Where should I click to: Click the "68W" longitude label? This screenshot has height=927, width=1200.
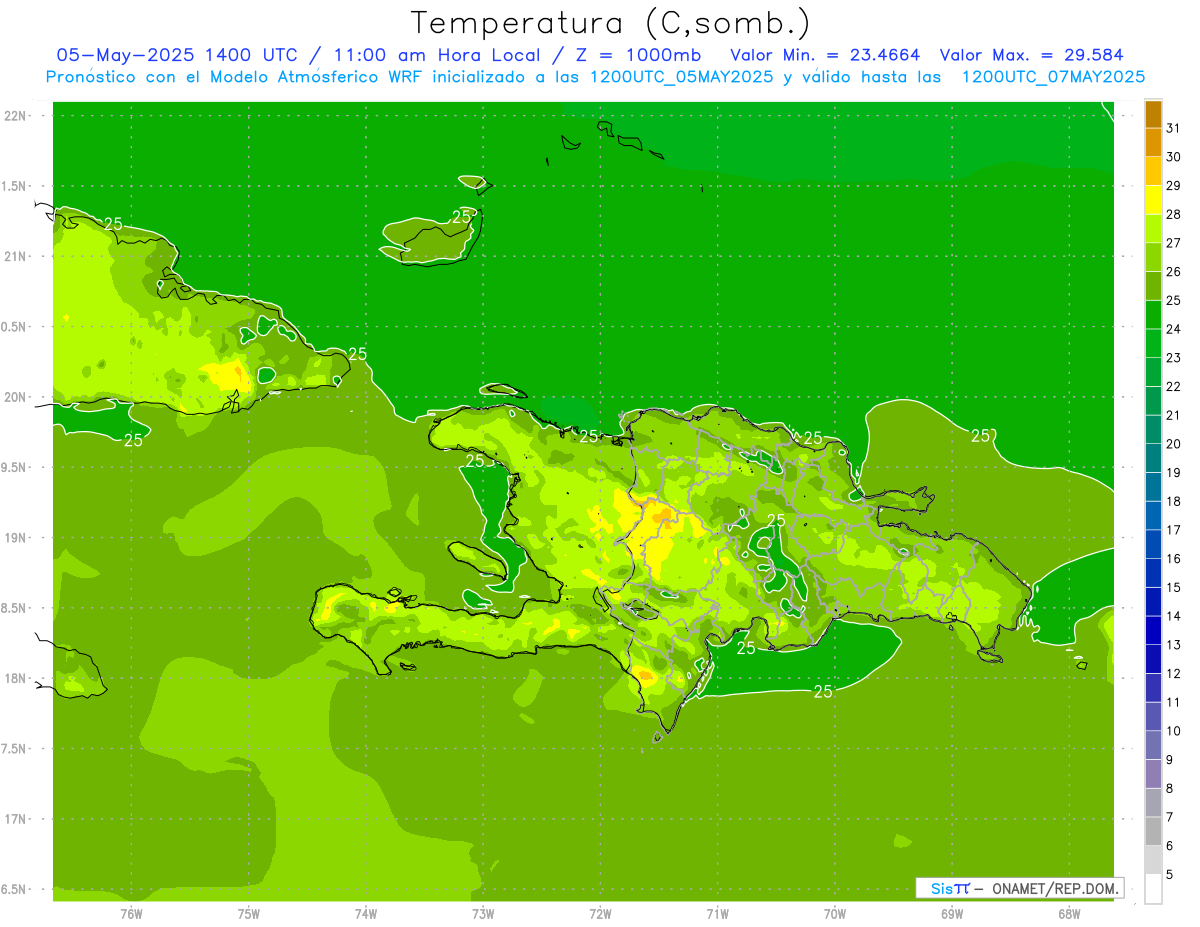1069,913
